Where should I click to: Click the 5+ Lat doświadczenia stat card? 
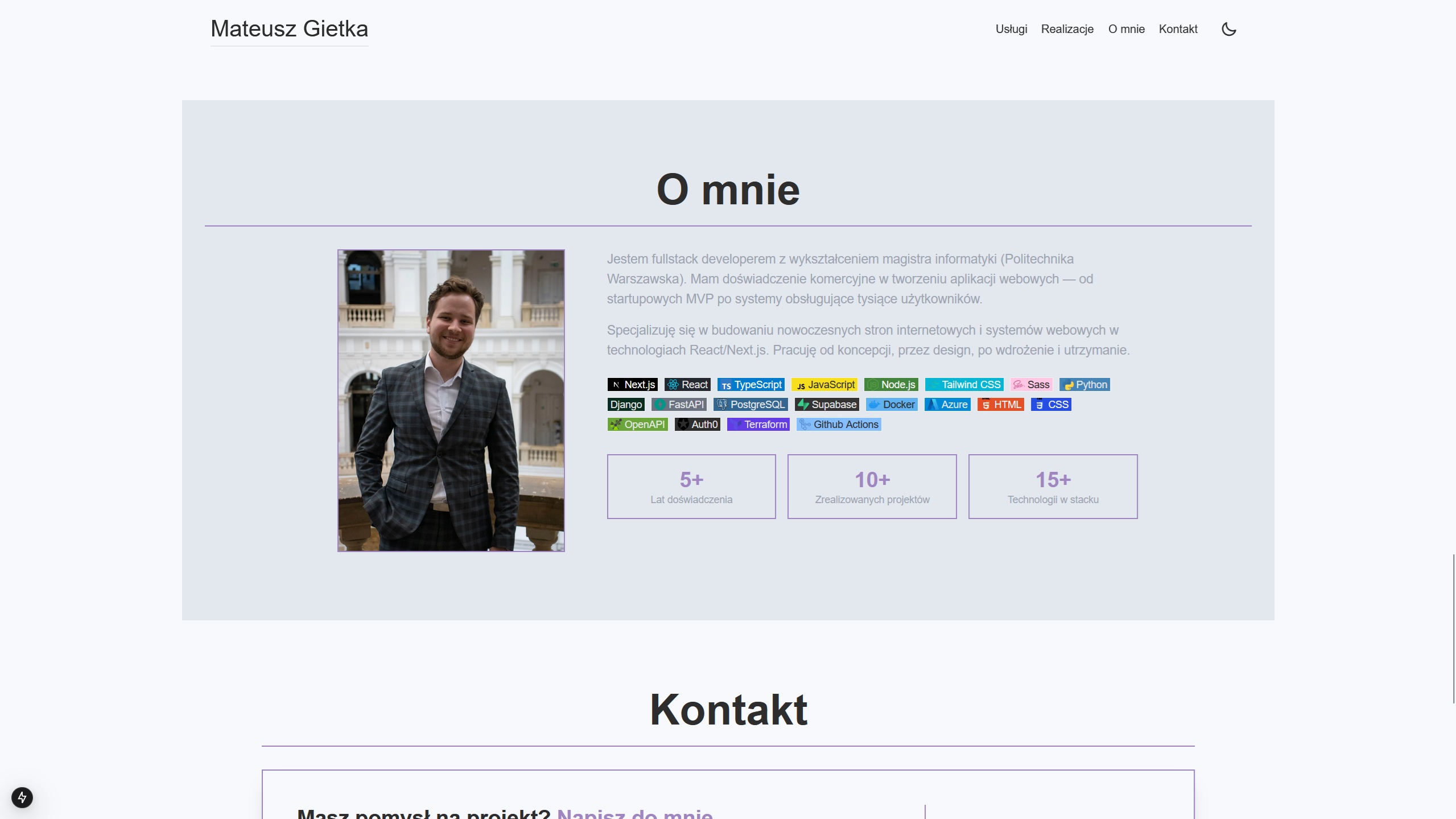point(691,487)
